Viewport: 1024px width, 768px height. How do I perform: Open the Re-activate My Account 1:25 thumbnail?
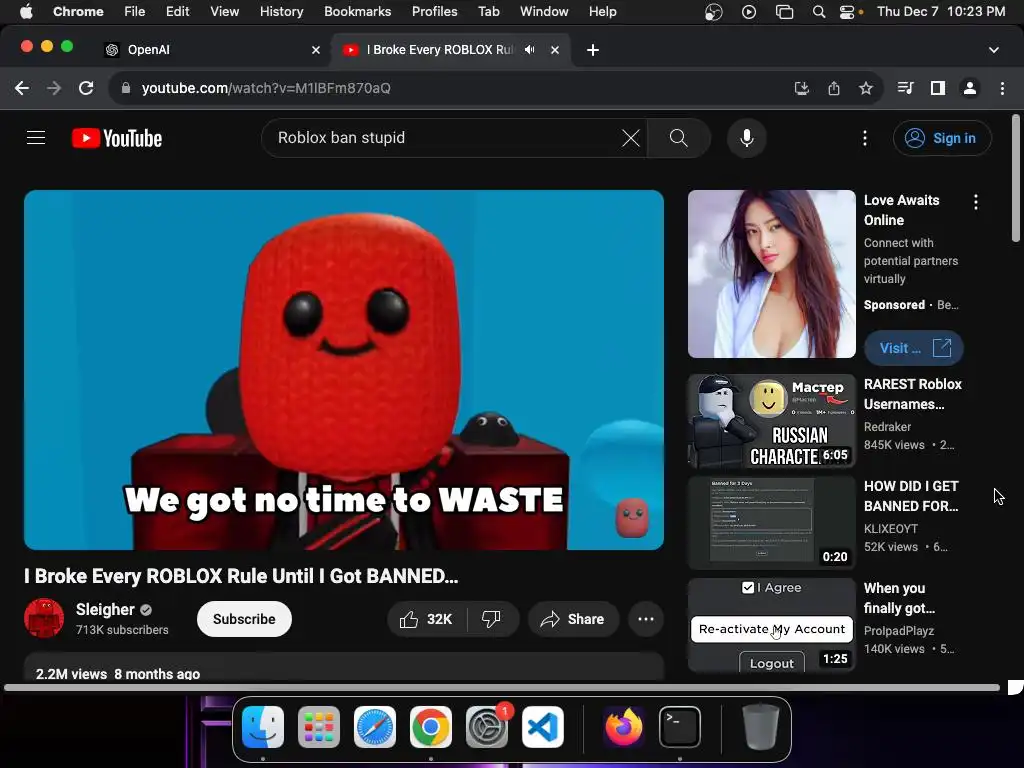771,625
